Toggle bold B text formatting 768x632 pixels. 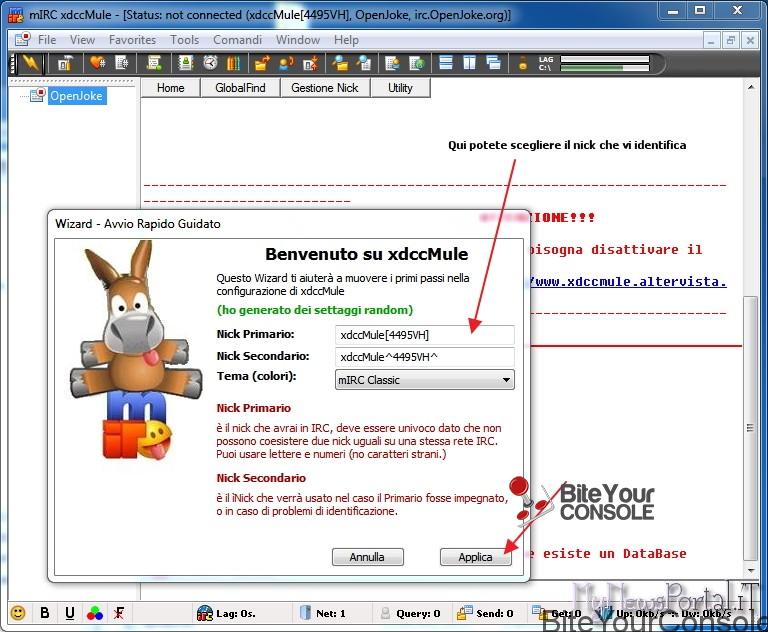(45, 613)
